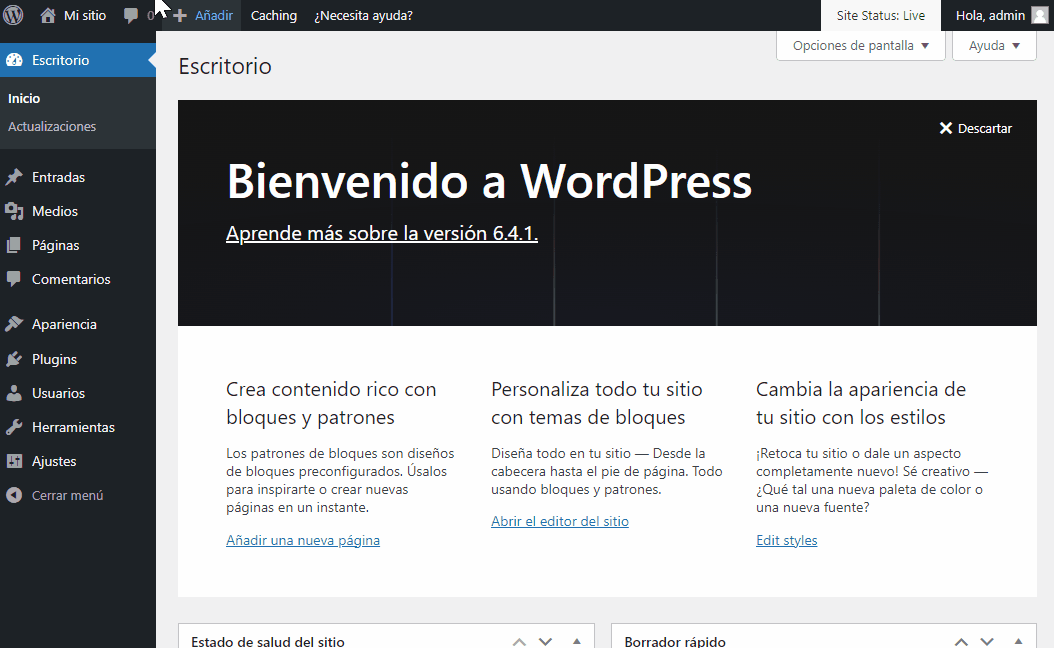The height and width of the screenshot is (648, 1054).
Task: Click the Plugins plug icon
Action: coord(14,359)
